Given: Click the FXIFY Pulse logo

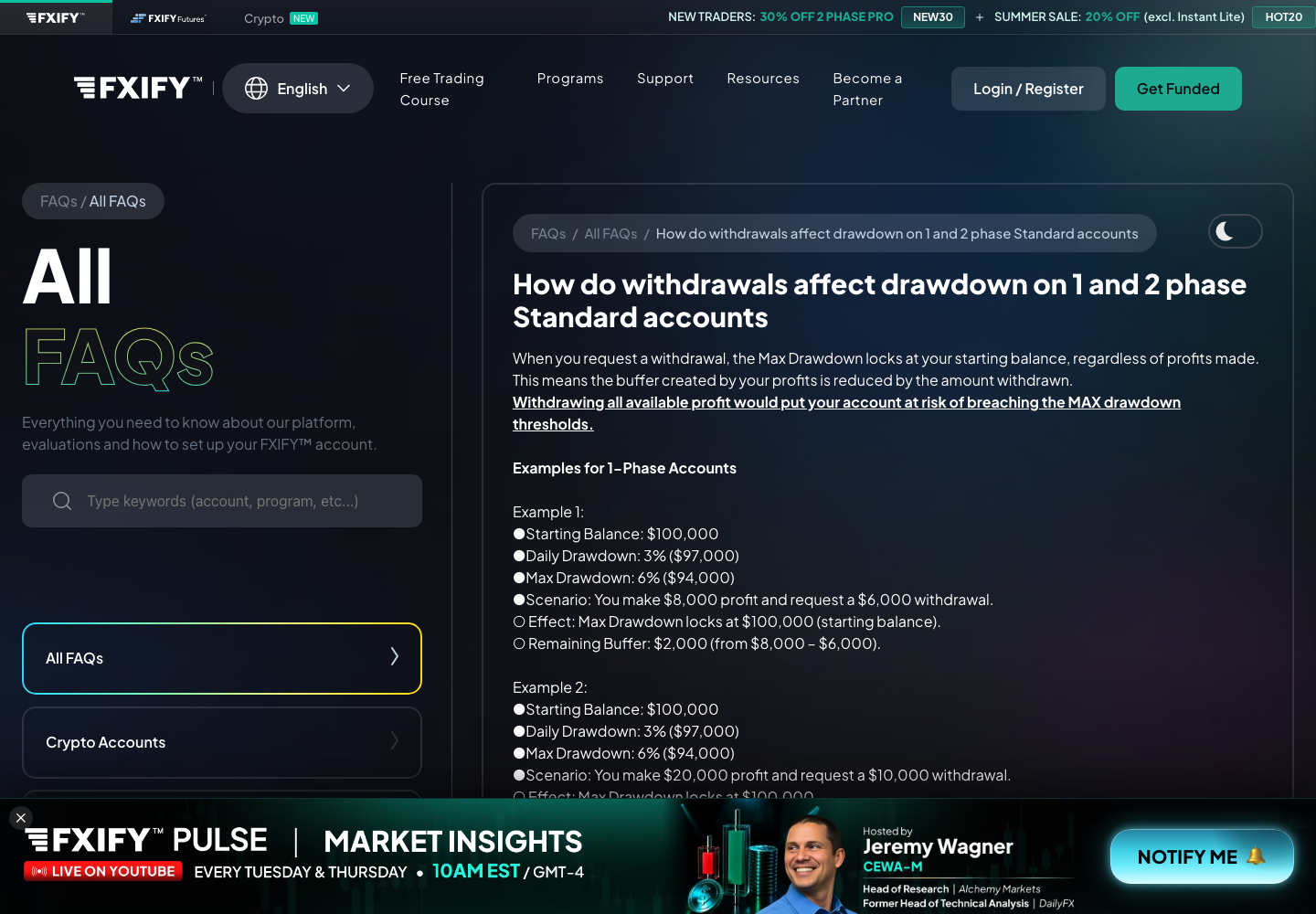Looking at the screenshot, I should tap(146, 839).
